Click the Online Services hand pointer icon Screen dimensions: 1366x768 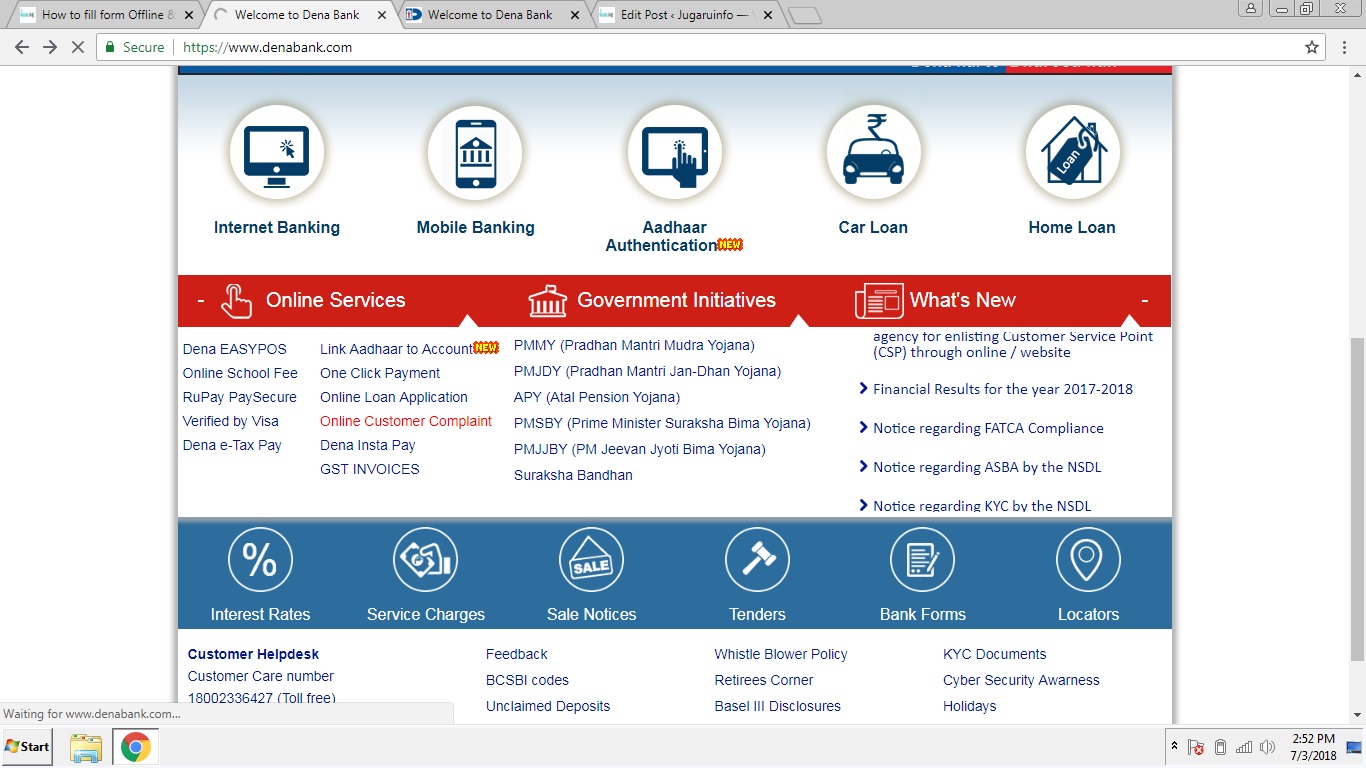pyautogui.click(x=236, y=300)
